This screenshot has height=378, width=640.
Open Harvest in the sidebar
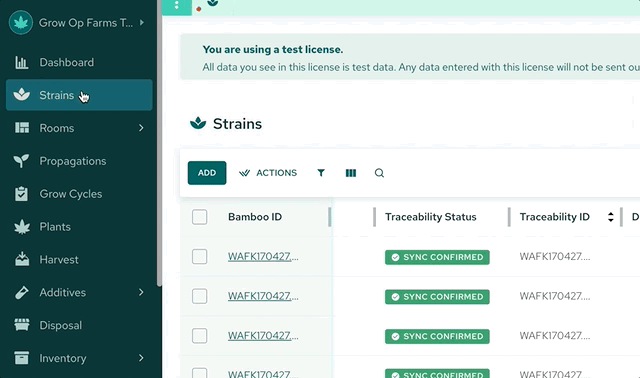[79, 260]
